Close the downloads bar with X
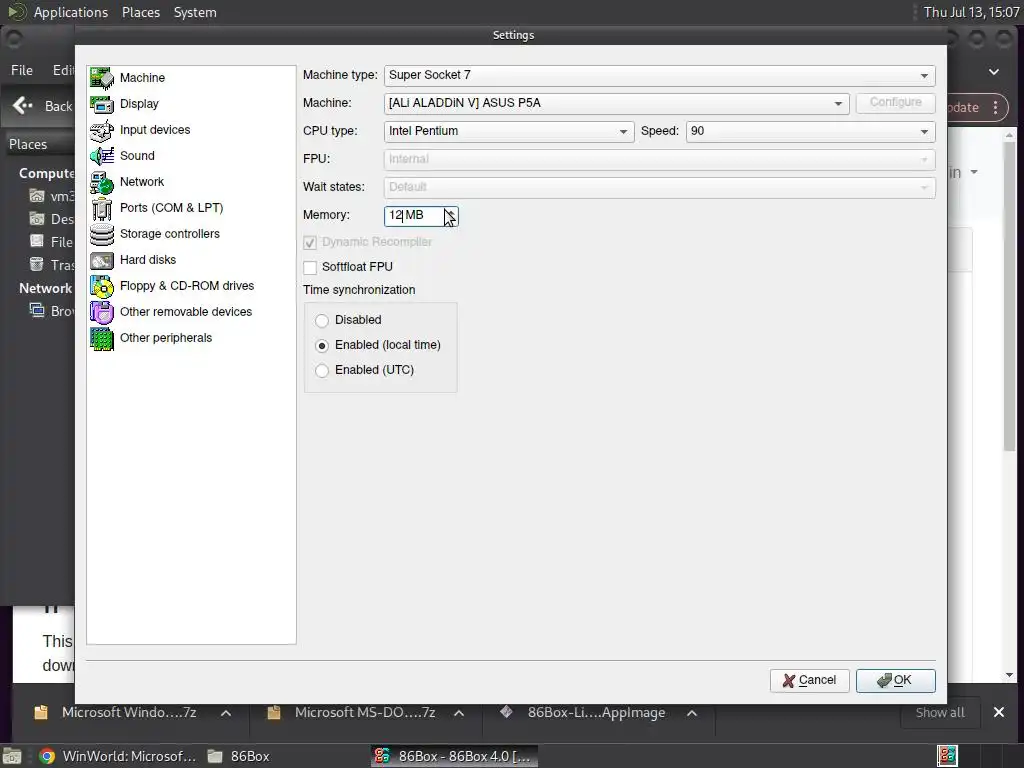Viewport: 1024px width, 768px height. click(999, 712)
